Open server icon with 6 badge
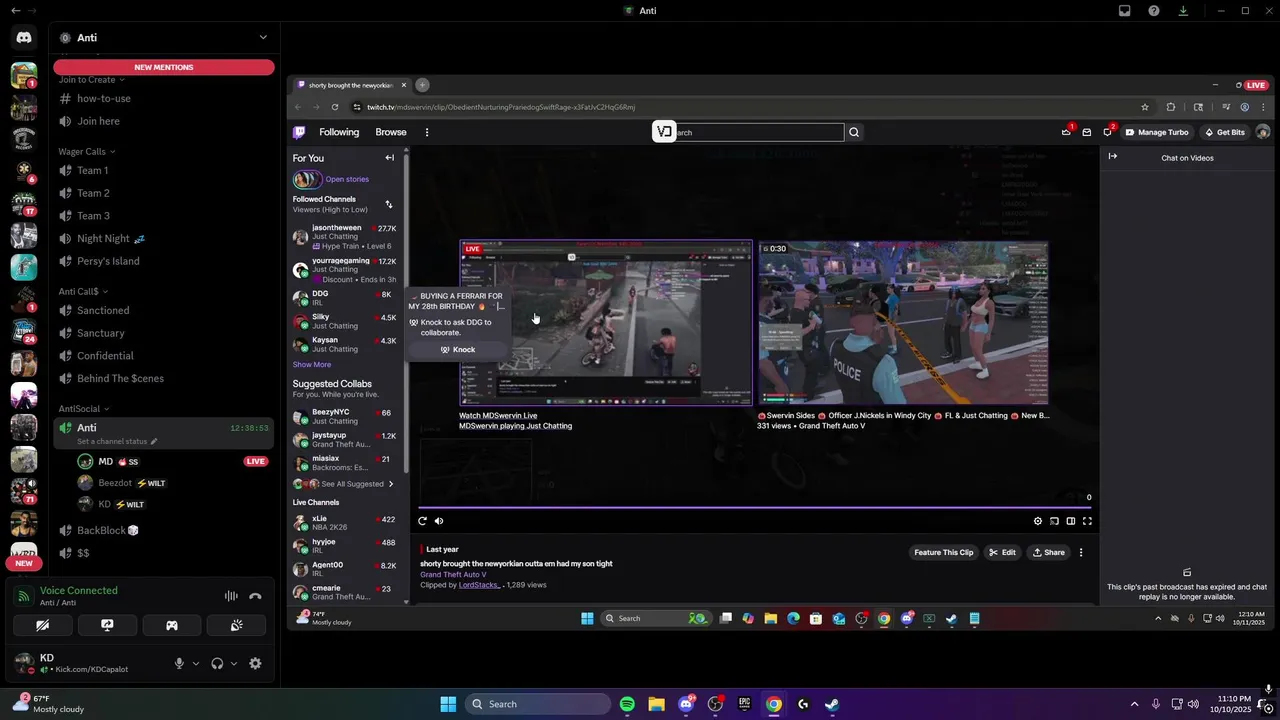 click(x=24, y=172)
